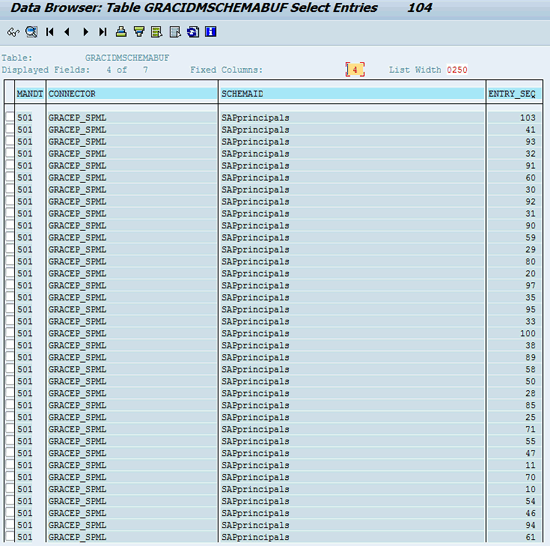
Task: Jump to last entry arrow icon
Action: (102, 32)
